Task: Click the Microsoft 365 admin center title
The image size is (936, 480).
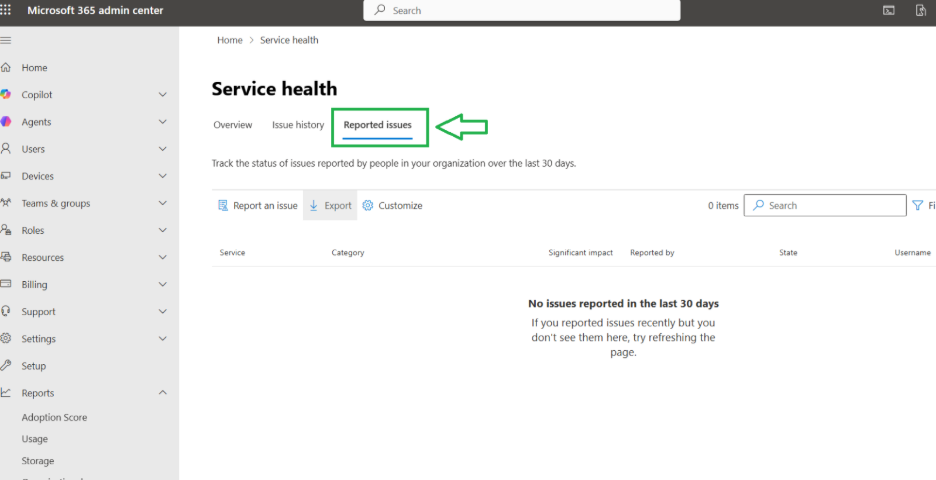Action: coord(96,10)
